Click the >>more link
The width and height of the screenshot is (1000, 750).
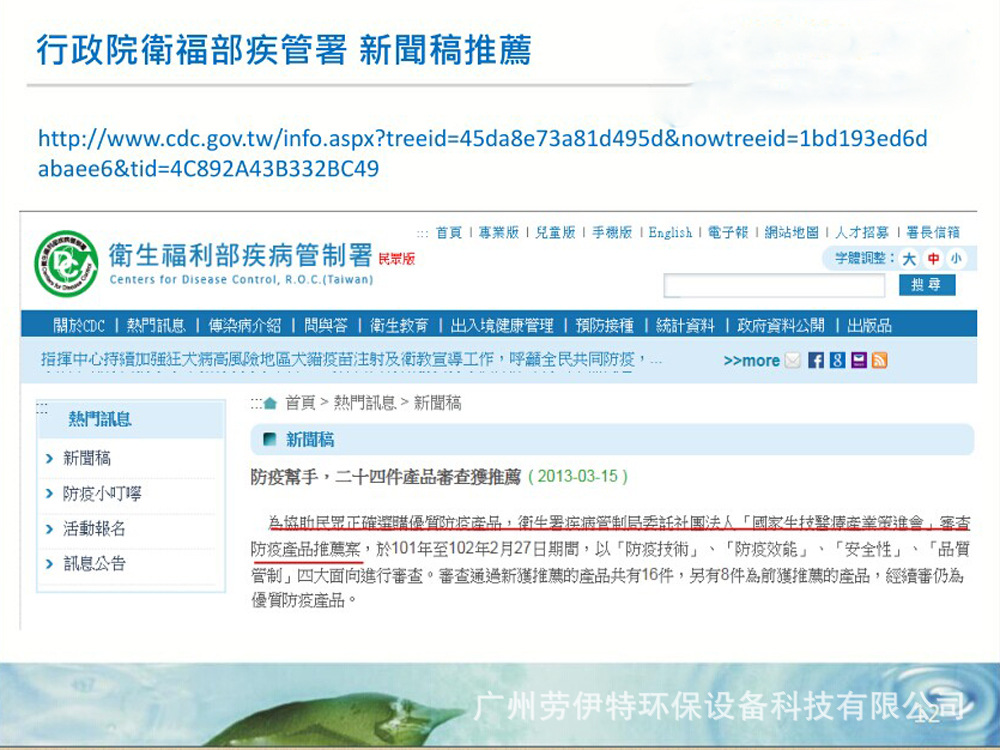pyautogui.click(x=751, y=360)
